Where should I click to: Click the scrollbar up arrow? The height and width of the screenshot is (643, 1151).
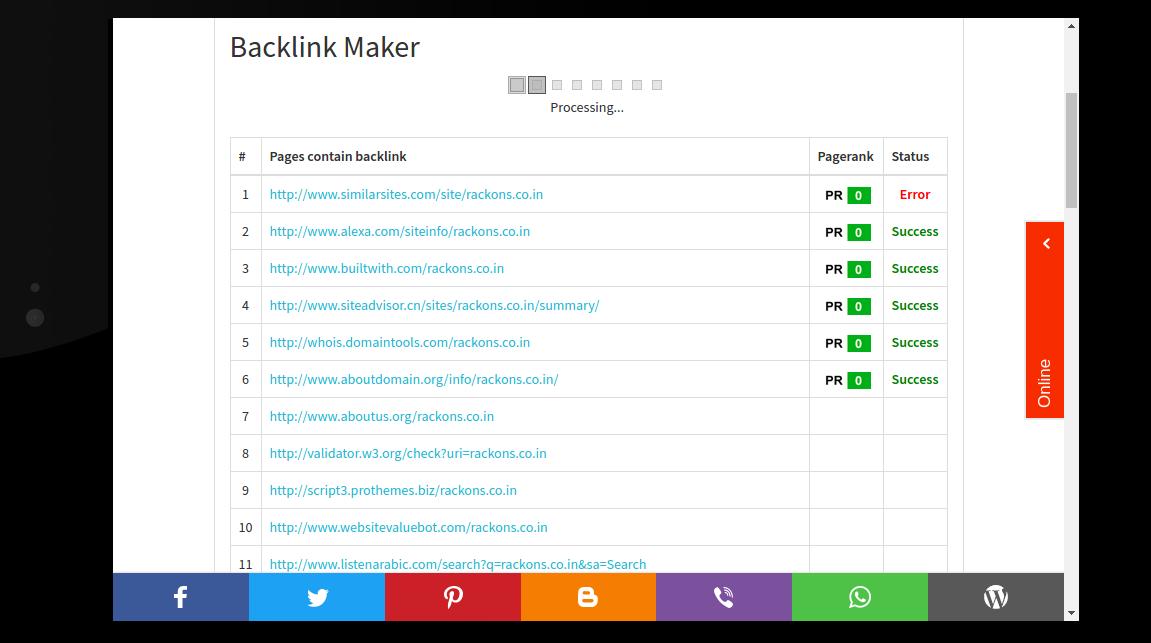[1072, 26]
